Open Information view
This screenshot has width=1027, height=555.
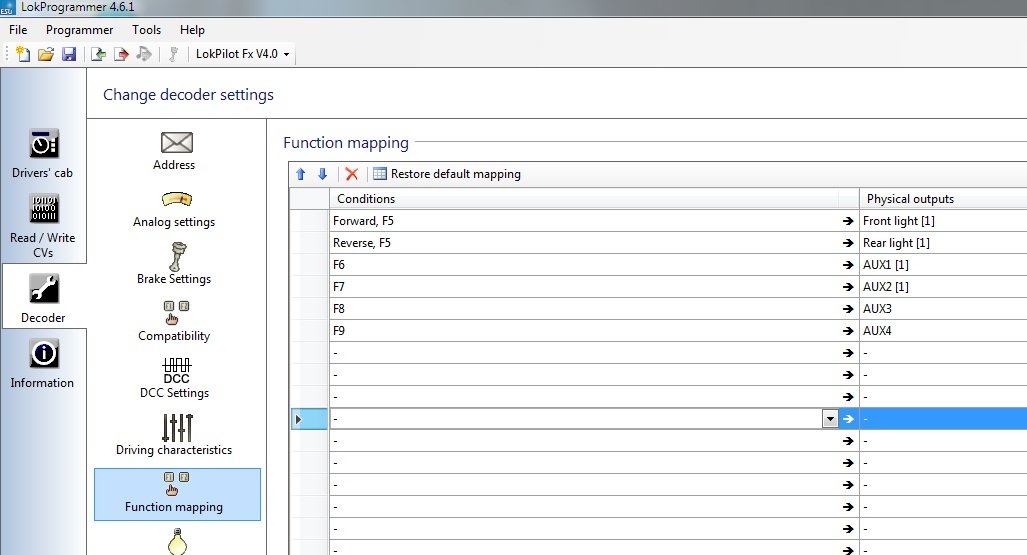click(x=43, y=364)
